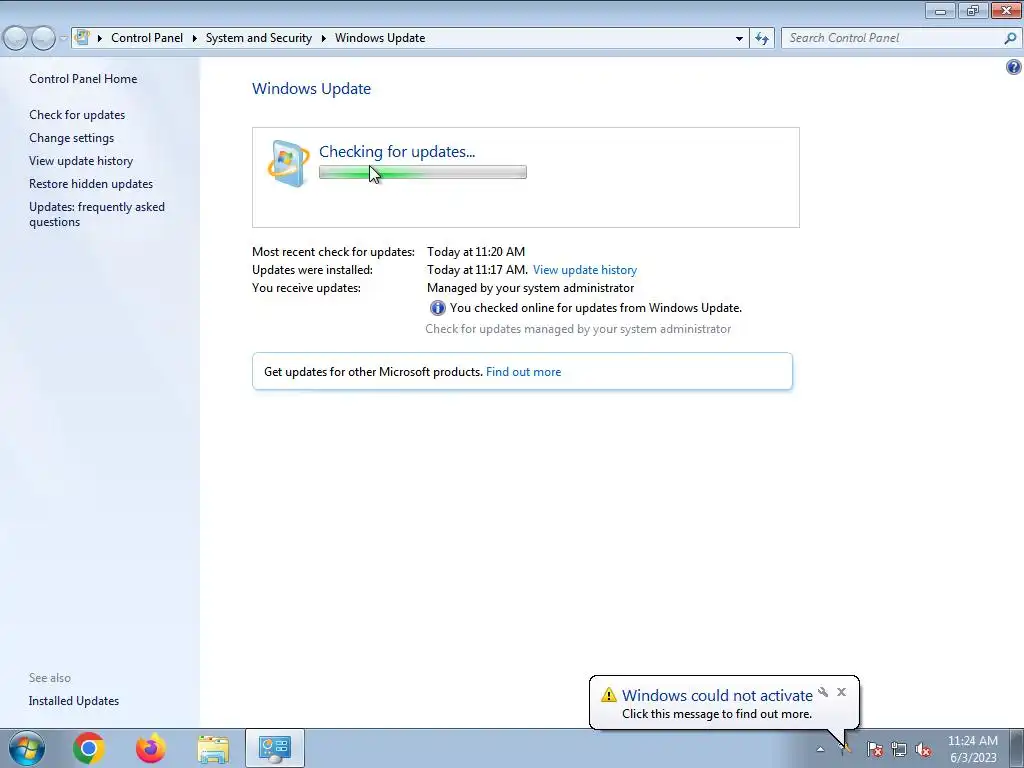Click Check for updates managed by administrator text
Image resolution: width=1024 pixels, height=768 pixels.
(578, 329)
